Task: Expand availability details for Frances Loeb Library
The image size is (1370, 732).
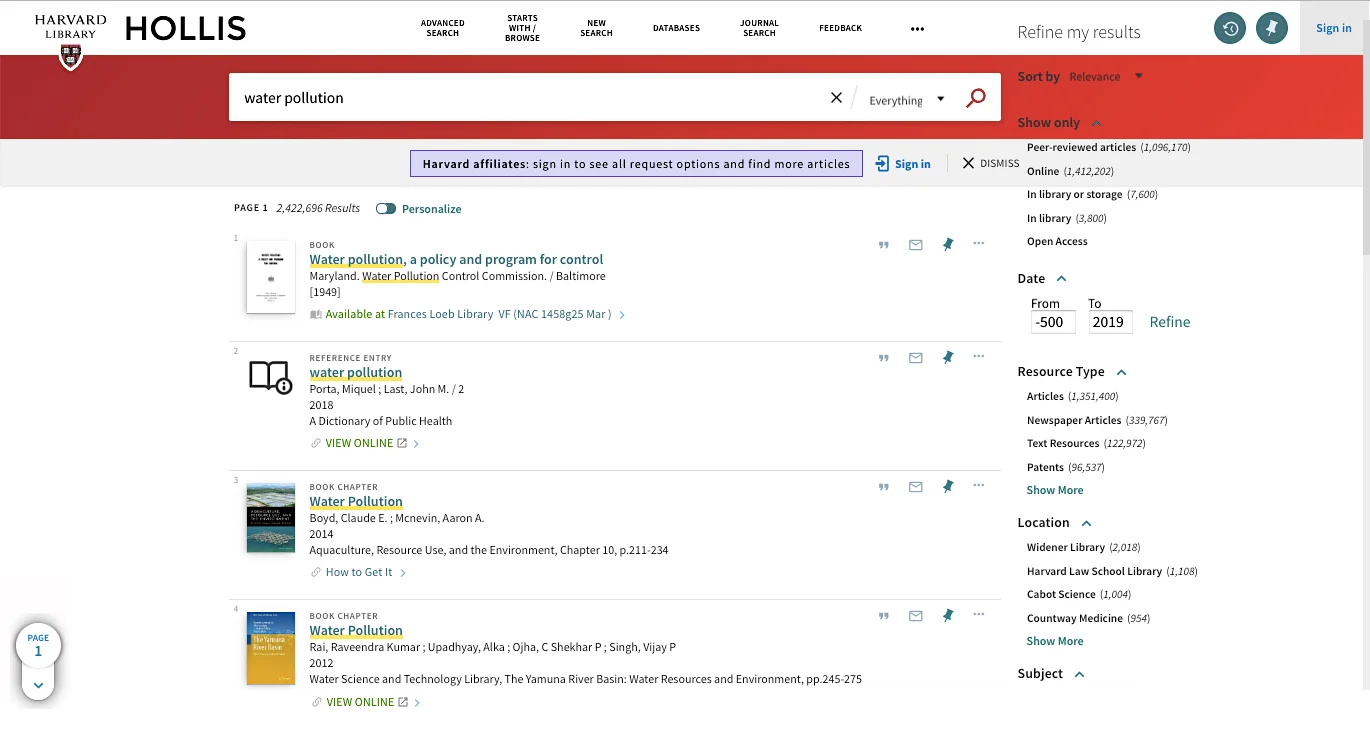Action: pos(622,315)
